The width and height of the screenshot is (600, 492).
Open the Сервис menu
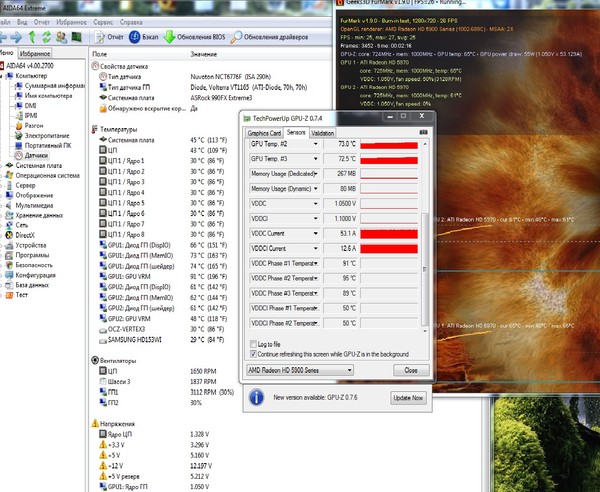tap(103, 22)
